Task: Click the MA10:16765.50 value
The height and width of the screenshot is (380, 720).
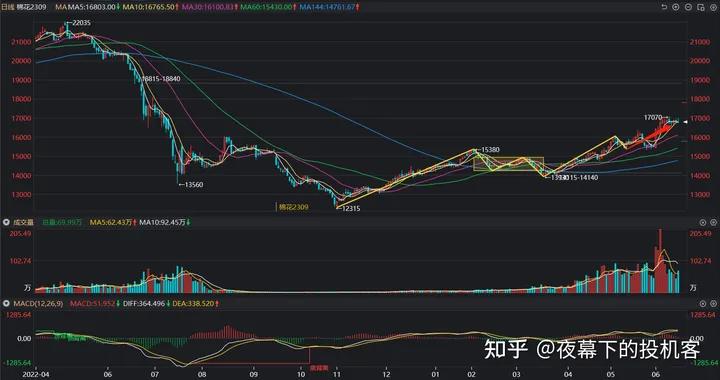Action: (x=148, y=7)
